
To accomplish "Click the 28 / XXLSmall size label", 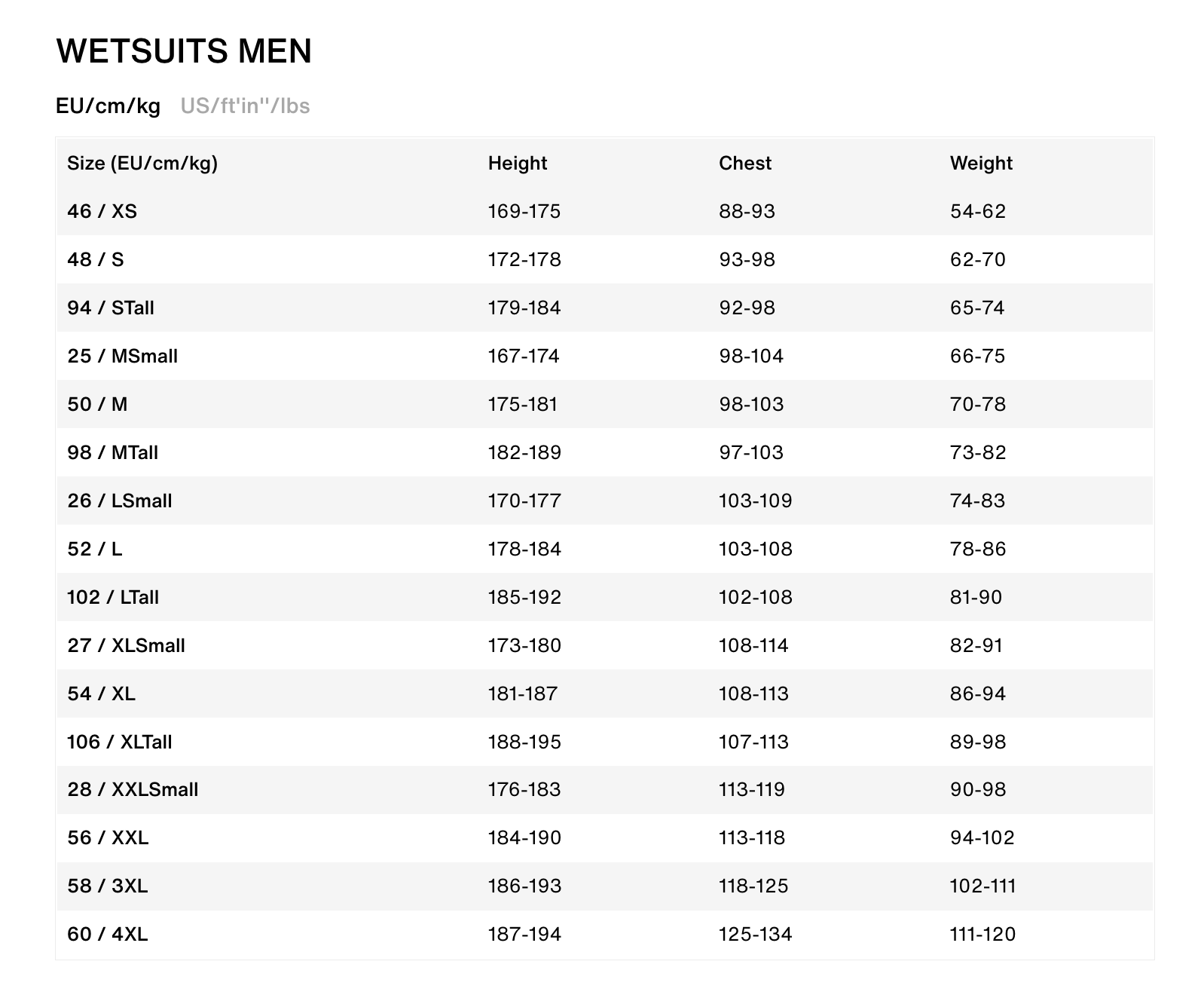I will click(133, 789).
